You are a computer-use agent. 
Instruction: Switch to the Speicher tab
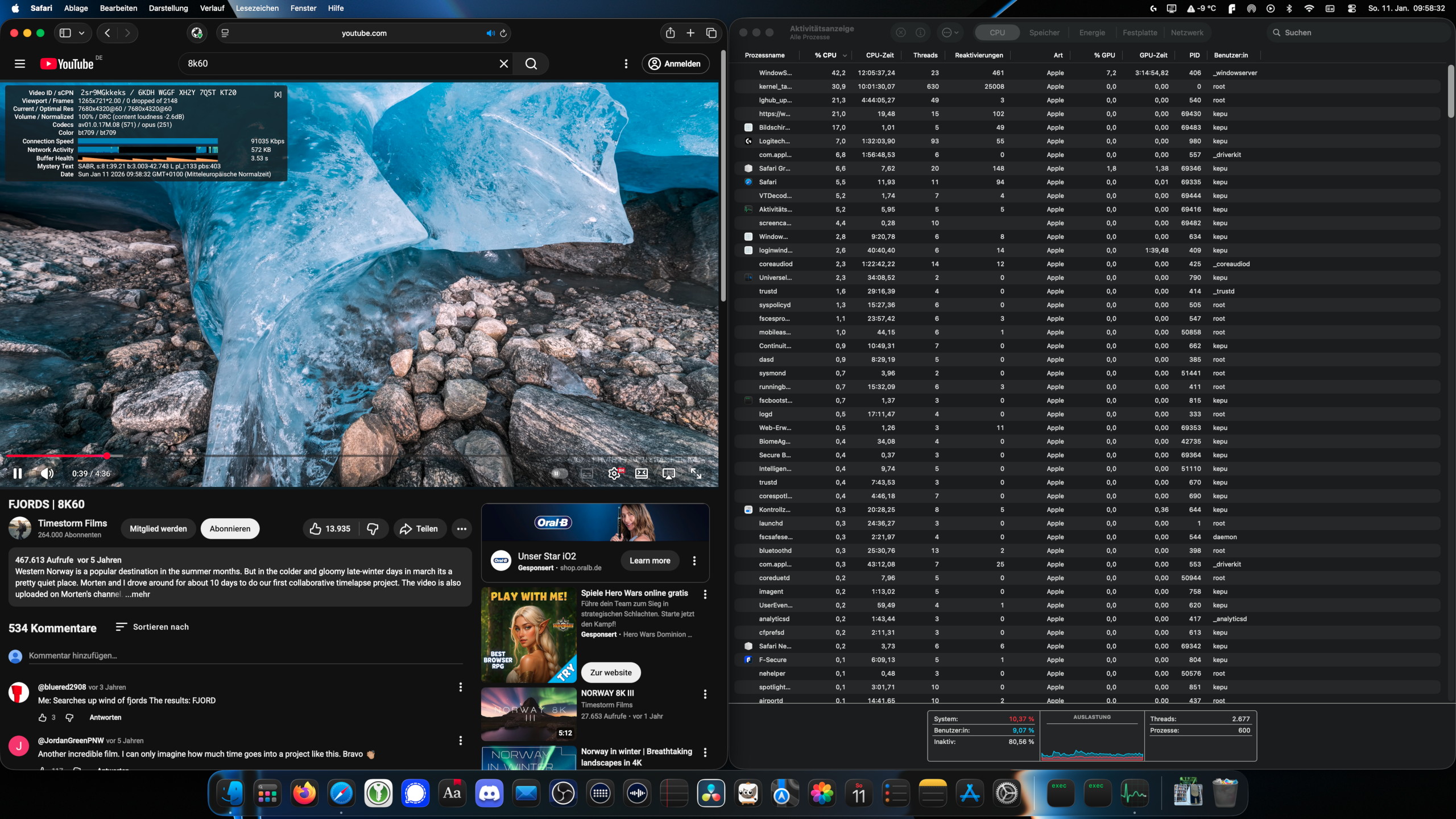coord(1044,33)
